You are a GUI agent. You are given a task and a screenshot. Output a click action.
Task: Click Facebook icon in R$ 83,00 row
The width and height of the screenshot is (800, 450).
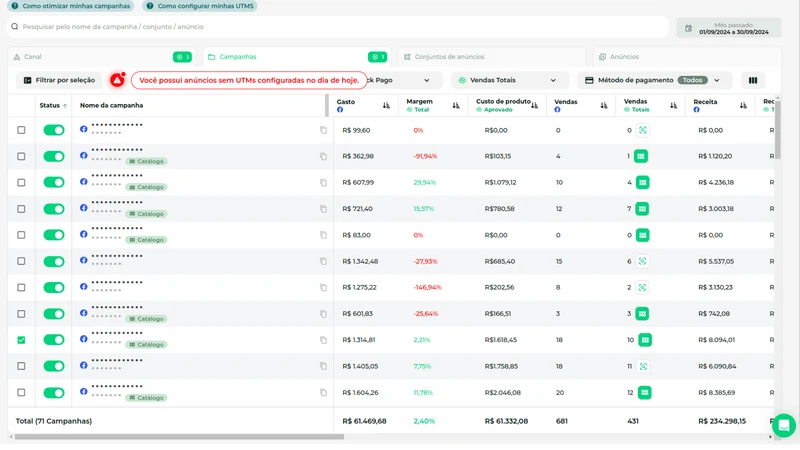click(x=84, y=234)
